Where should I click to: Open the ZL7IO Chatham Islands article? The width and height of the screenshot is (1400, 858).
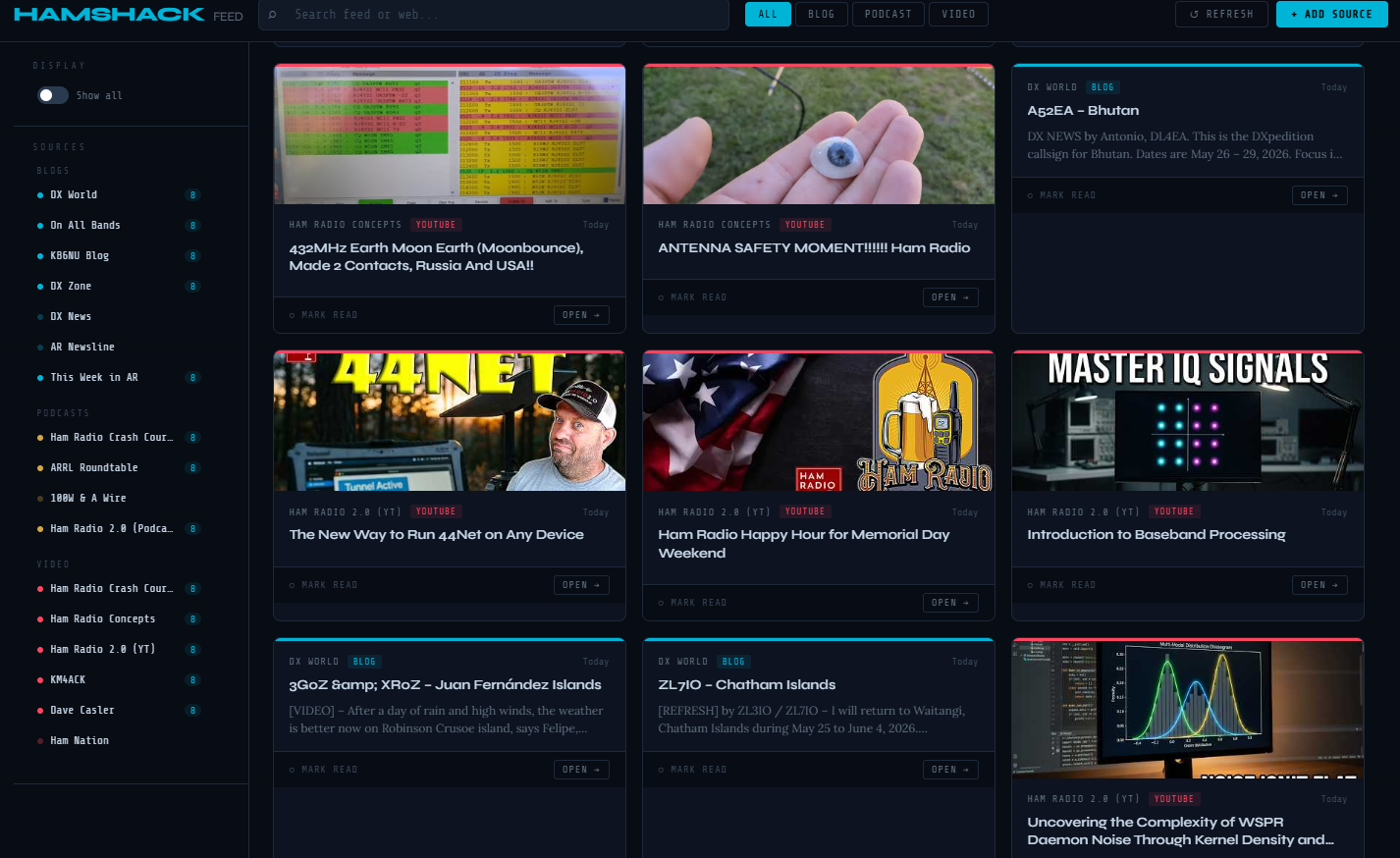950,770
